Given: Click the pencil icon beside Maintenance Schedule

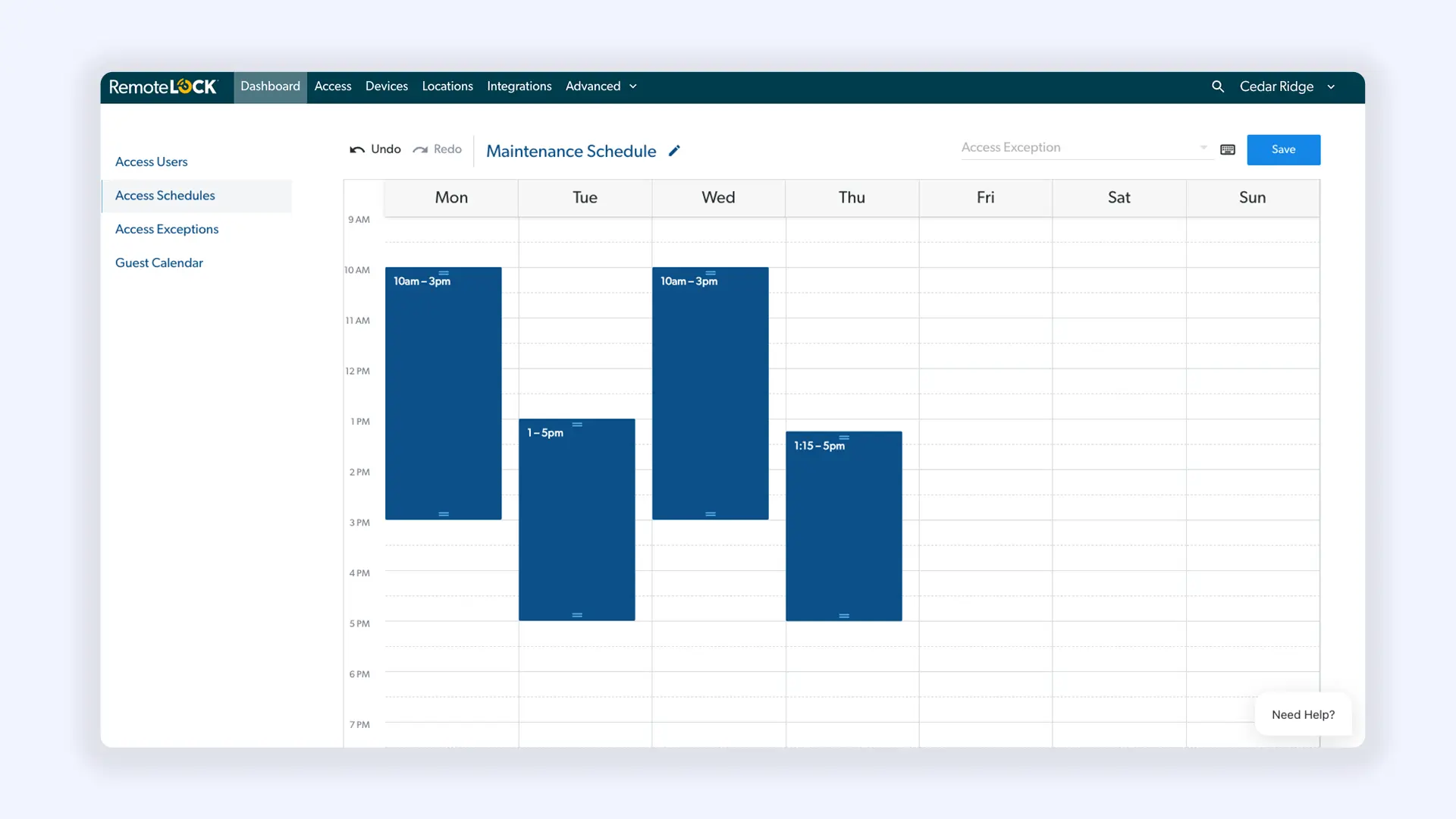Looking at the screenshot, I should point(674,151).
